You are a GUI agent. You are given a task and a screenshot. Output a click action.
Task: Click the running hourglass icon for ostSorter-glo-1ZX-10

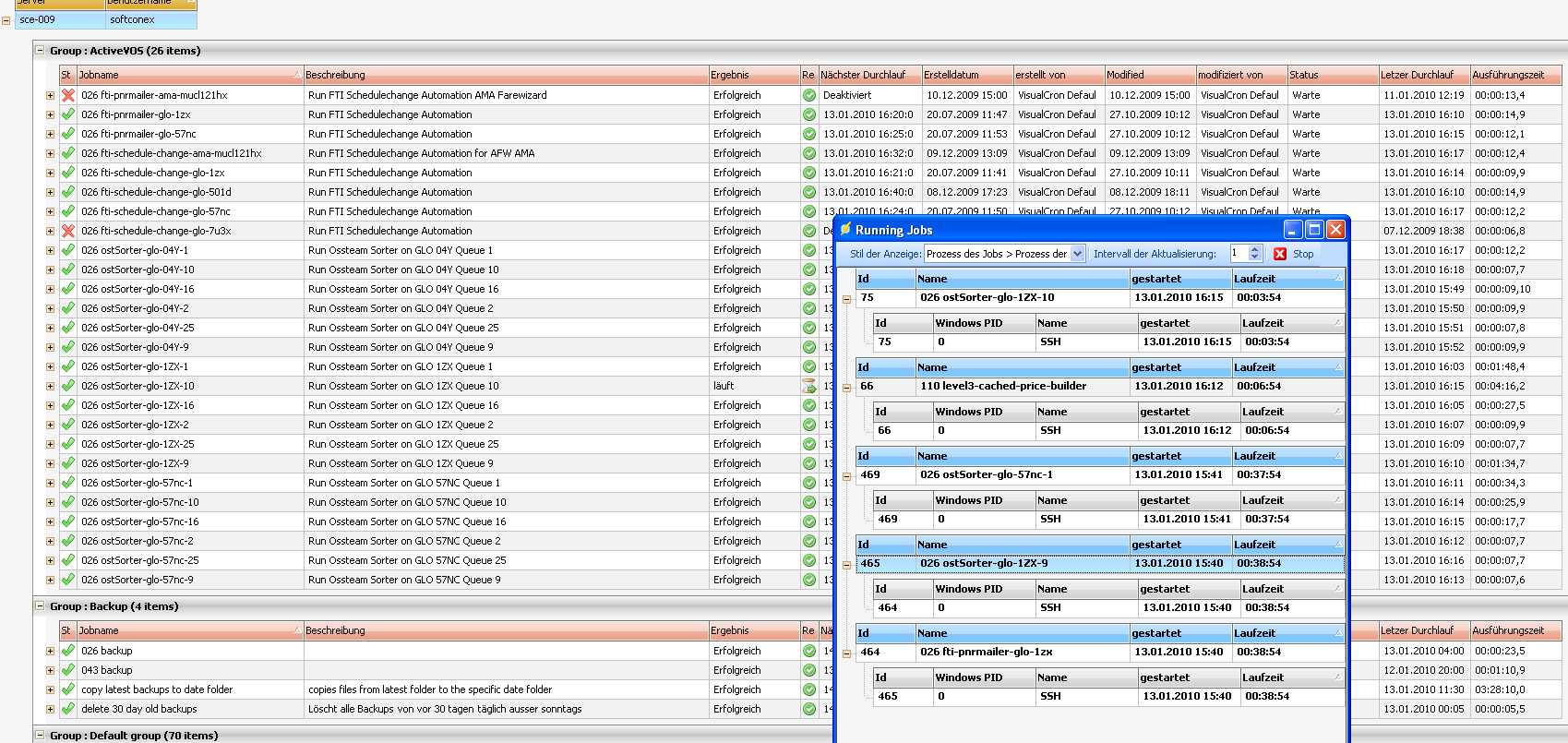808,386
